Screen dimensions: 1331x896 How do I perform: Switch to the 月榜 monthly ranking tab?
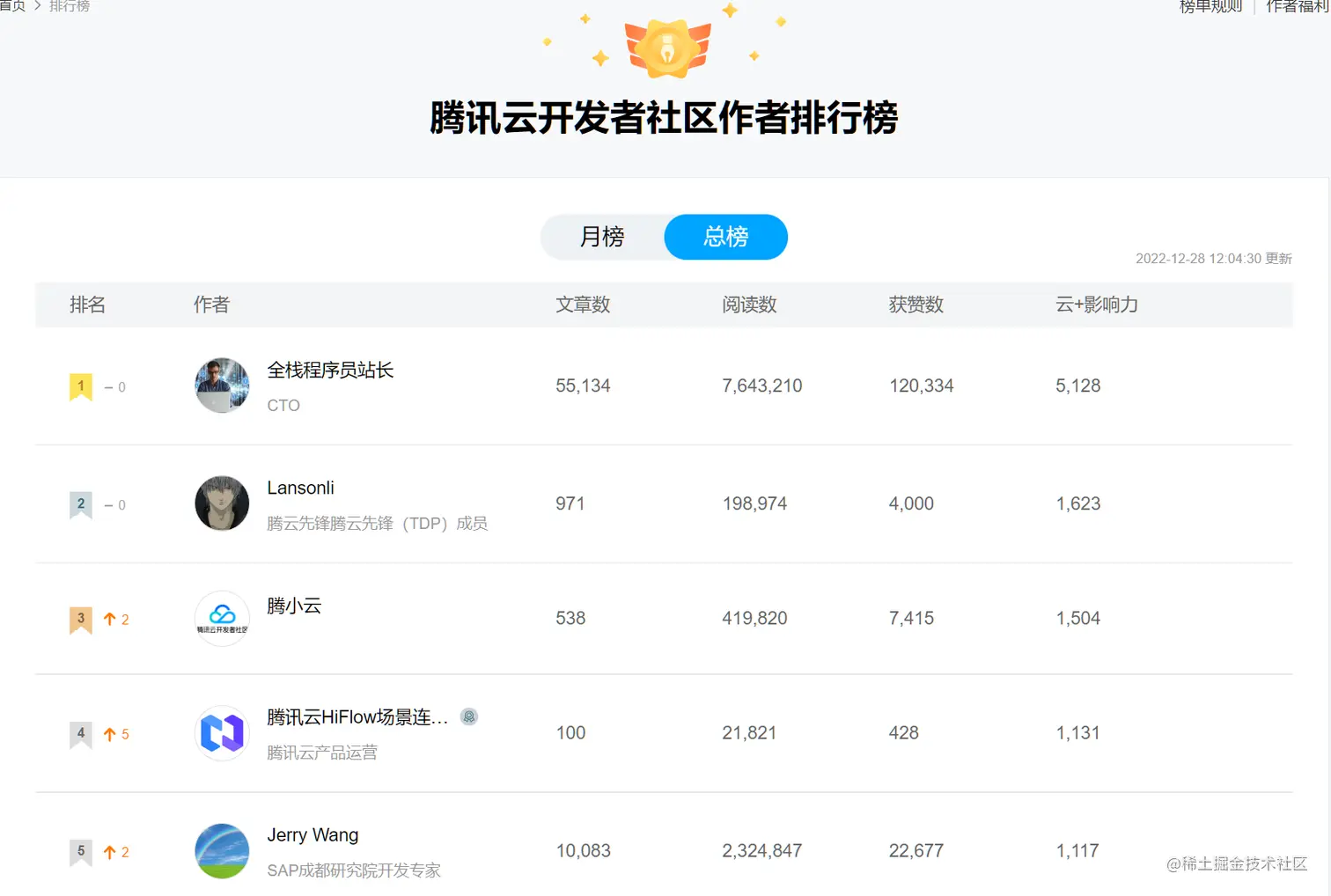(602, 237)
